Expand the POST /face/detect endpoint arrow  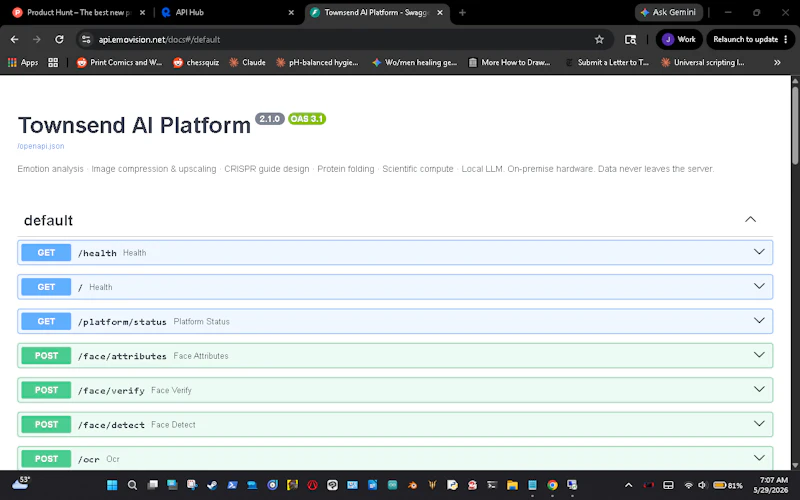(759, 423)
